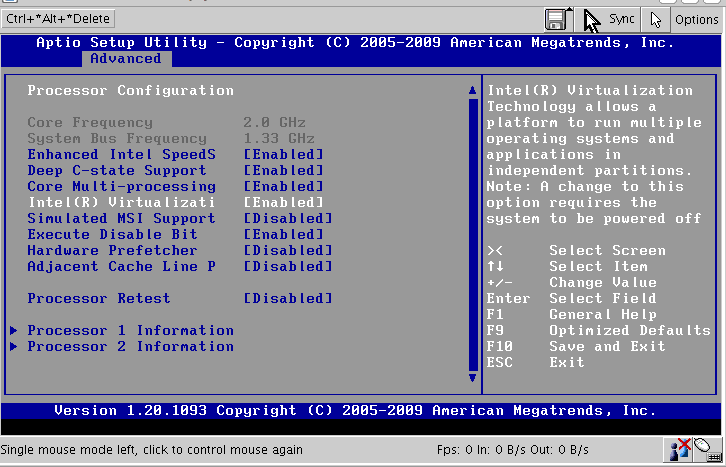Toggle the Intel(R) Virtualization Enabled value
This screenshot has width=726, height=467.
283,202
